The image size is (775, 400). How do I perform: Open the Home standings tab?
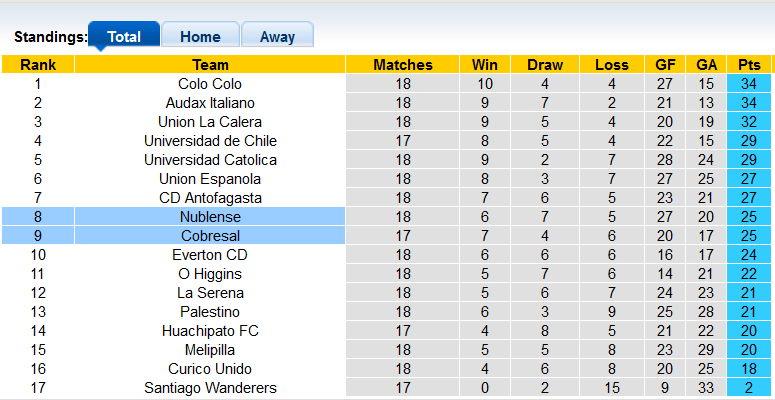tap(200, 37)
